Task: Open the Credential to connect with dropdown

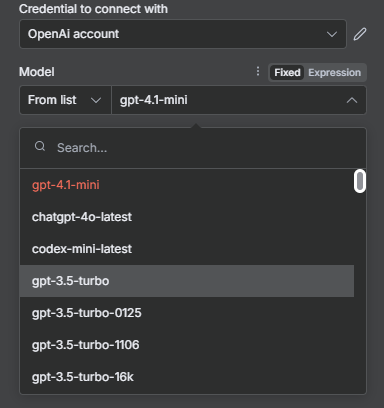Action: tap(183, 34)
